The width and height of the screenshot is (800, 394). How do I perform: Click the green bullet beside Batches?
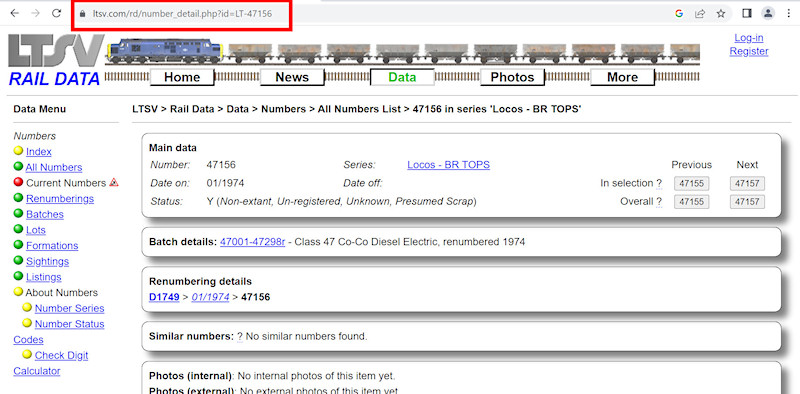pyautogui.click(x=18, y=213)
